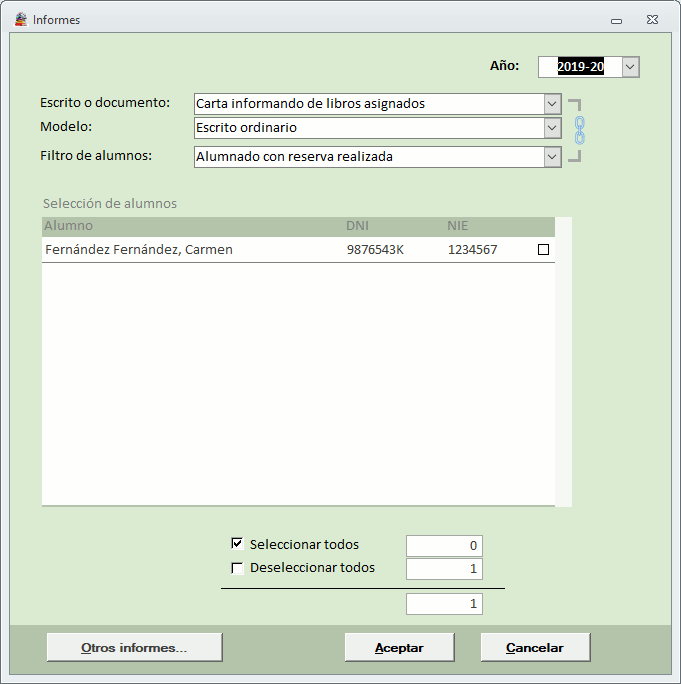
Task: Expand the Escrito o documento dropdown
Action: (x=552, y=103)
